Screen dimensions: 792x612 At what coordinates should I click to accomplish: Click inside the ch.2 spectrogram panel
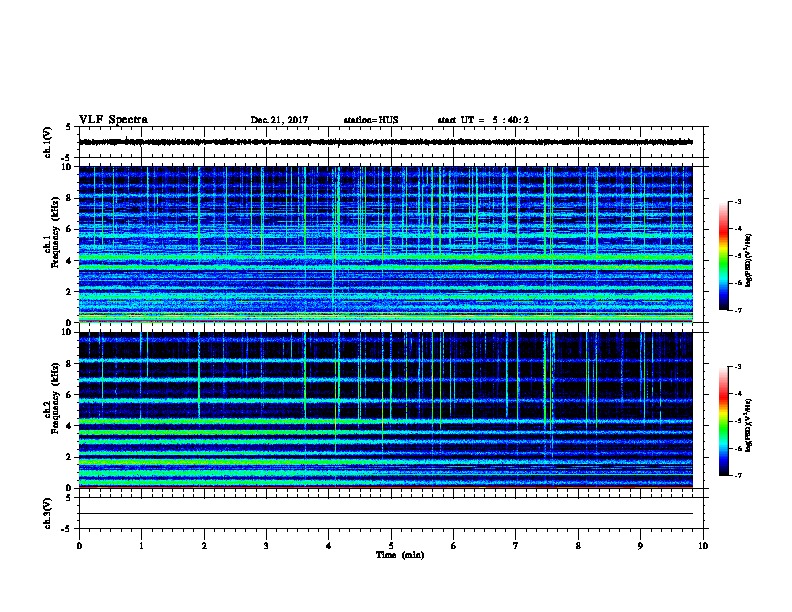coord(386,410)
